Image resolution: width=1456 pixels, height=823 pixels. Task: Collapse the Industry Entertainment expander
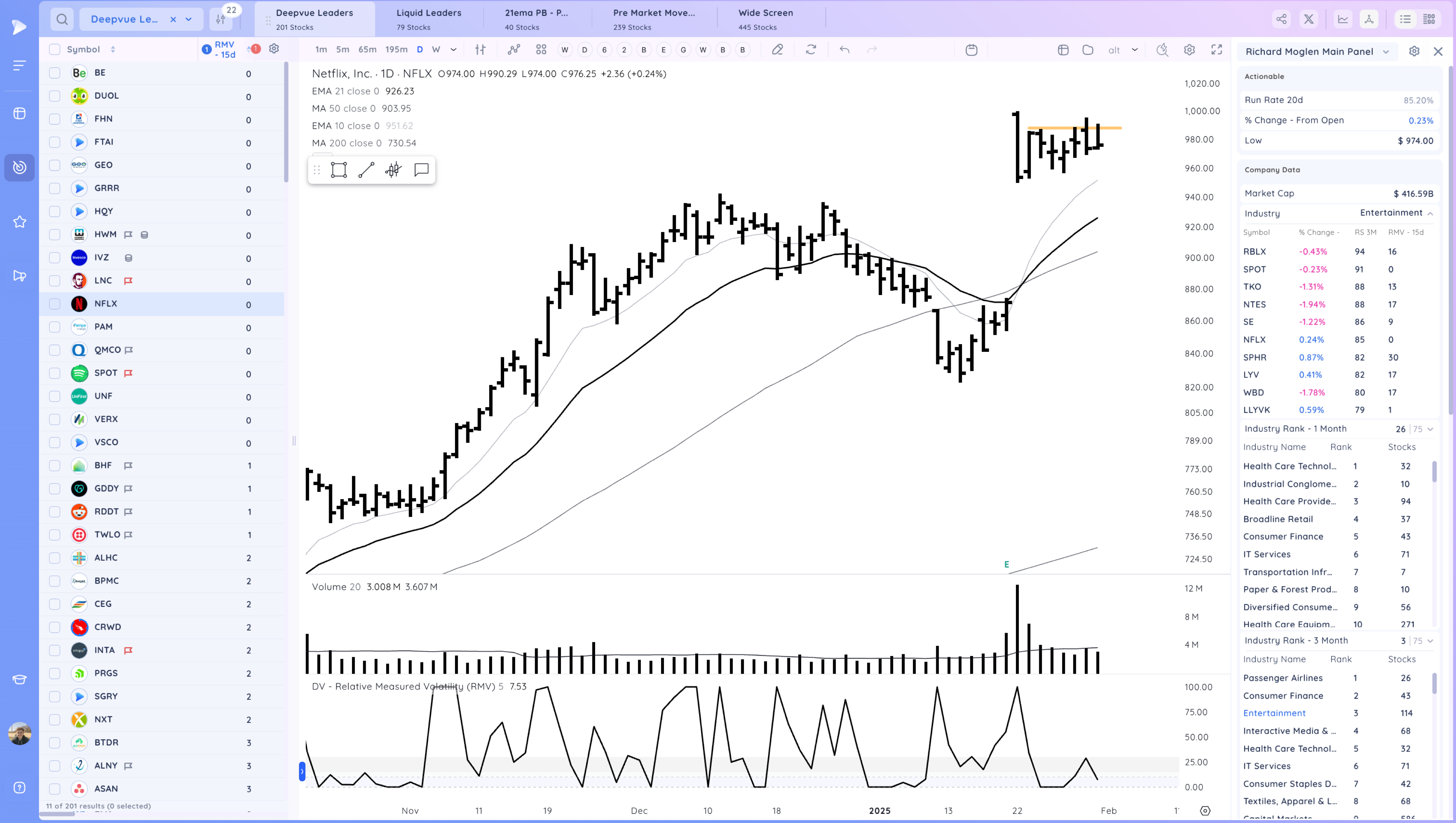pyautogui.click(x=1430, y=213)
